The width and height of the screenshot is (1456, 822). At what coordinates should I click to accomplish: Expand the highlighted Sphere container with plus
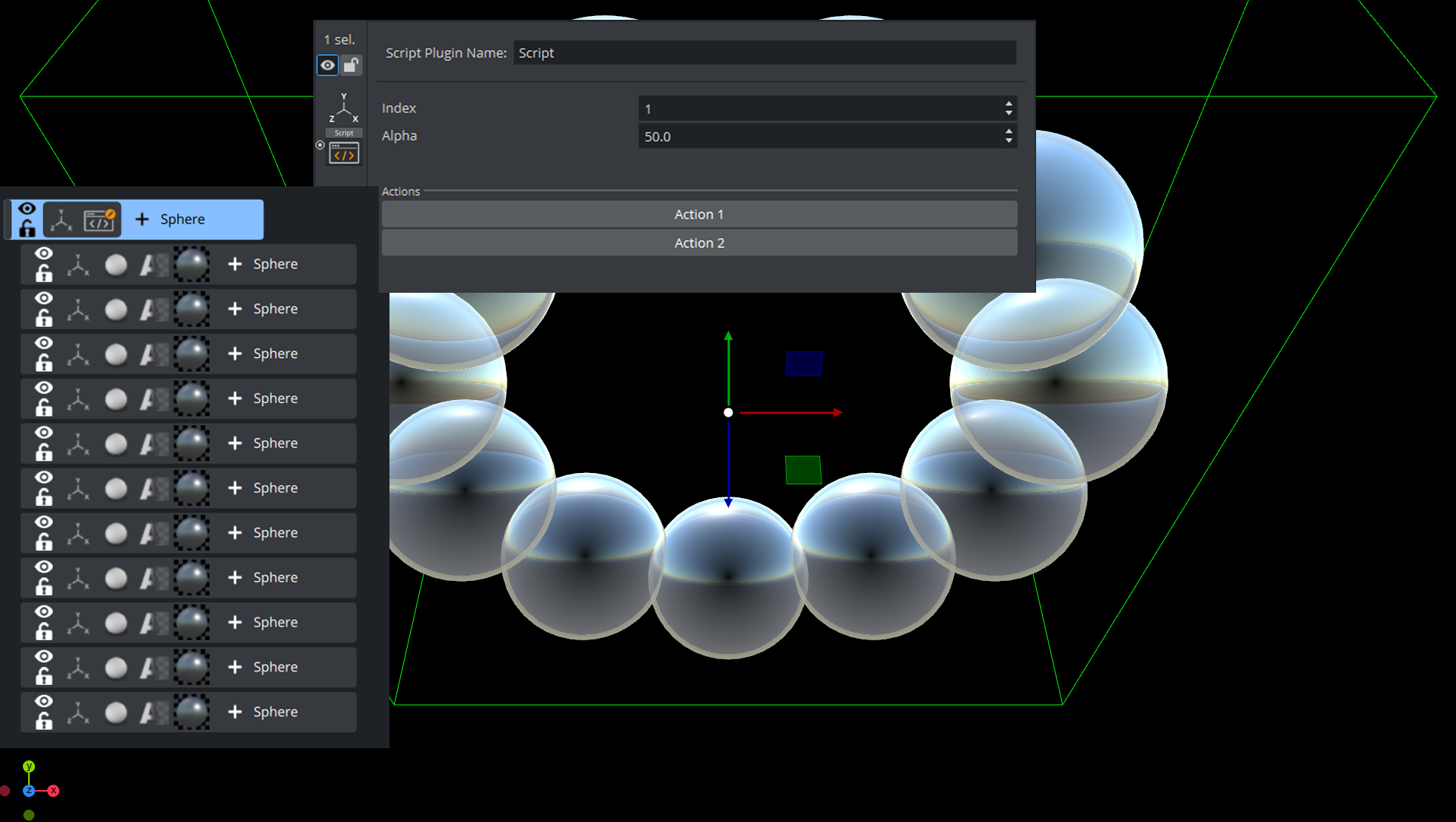click(142, 220)
